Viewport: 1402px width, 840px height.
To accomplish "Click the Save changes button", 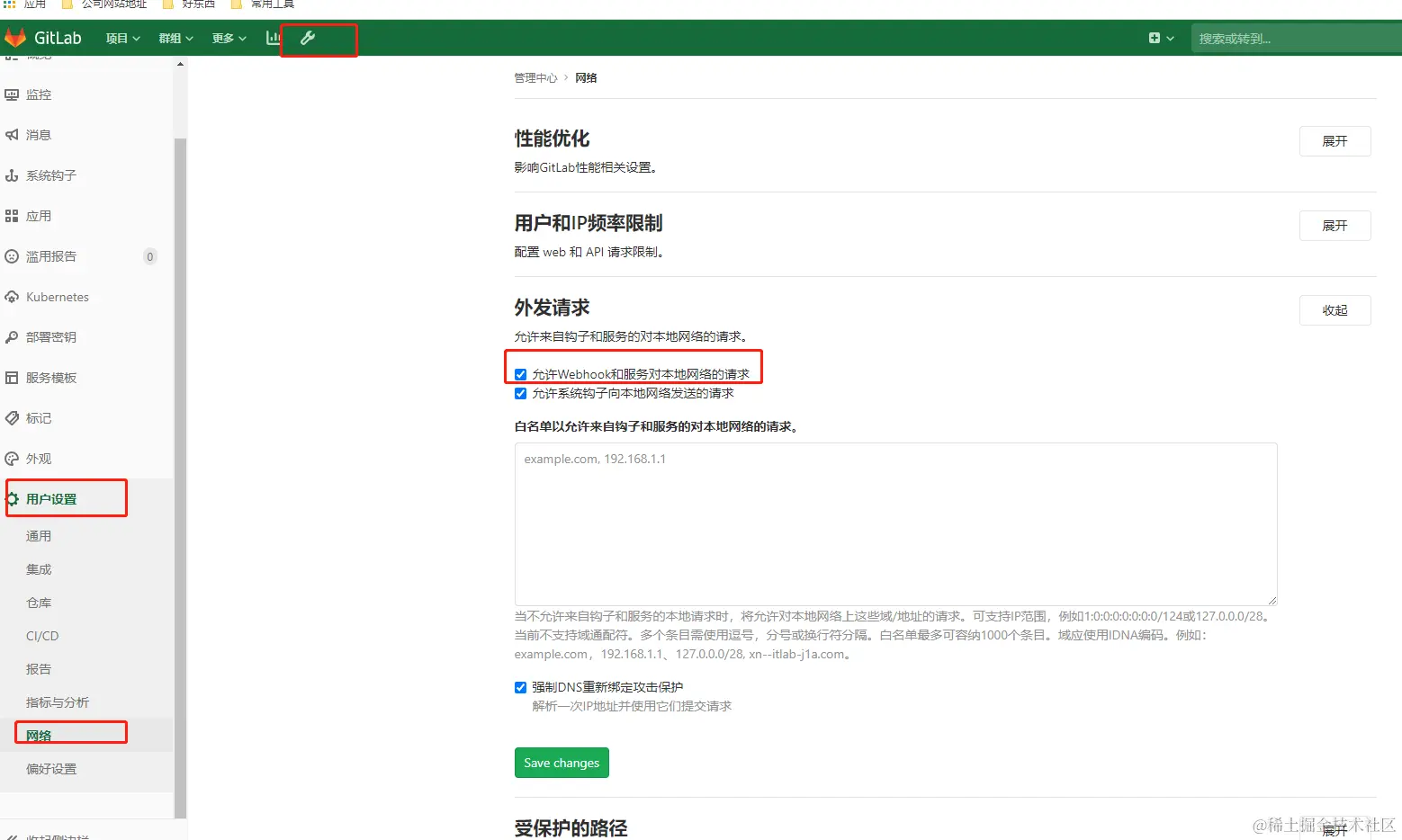I will tap(562, 763).
